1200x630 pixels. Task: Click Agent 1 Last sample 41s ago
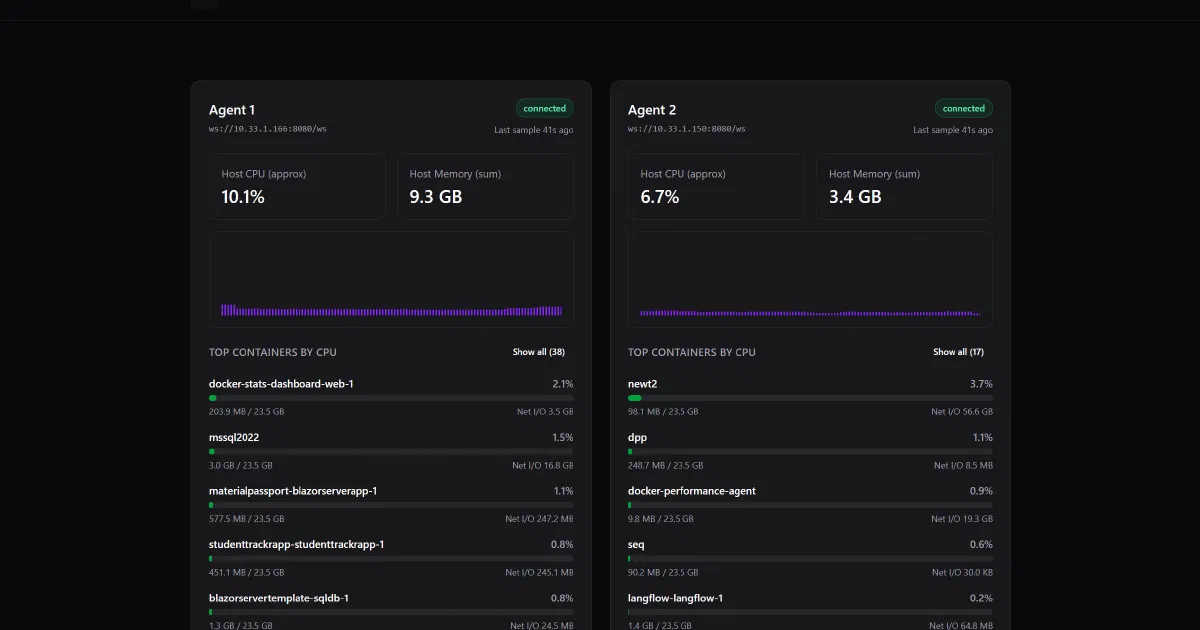tap(534, 130)
